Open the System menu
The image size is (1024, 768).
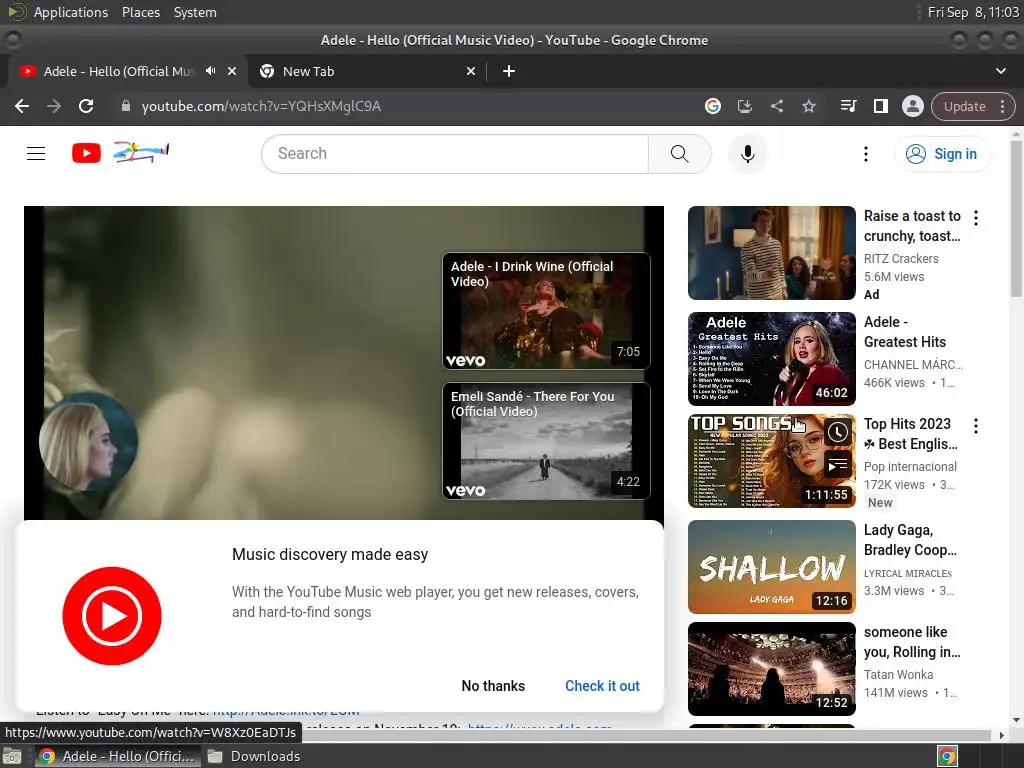[195, 12]
